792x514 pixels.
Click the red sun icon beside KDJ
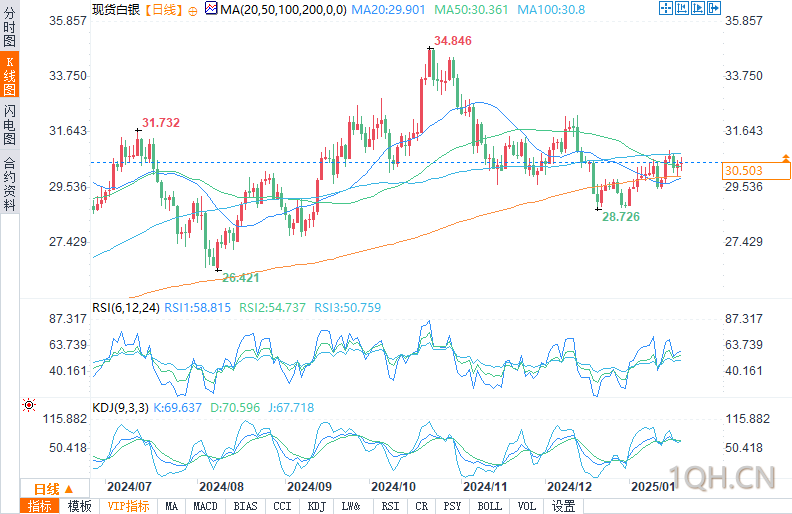tap(29, 405)
